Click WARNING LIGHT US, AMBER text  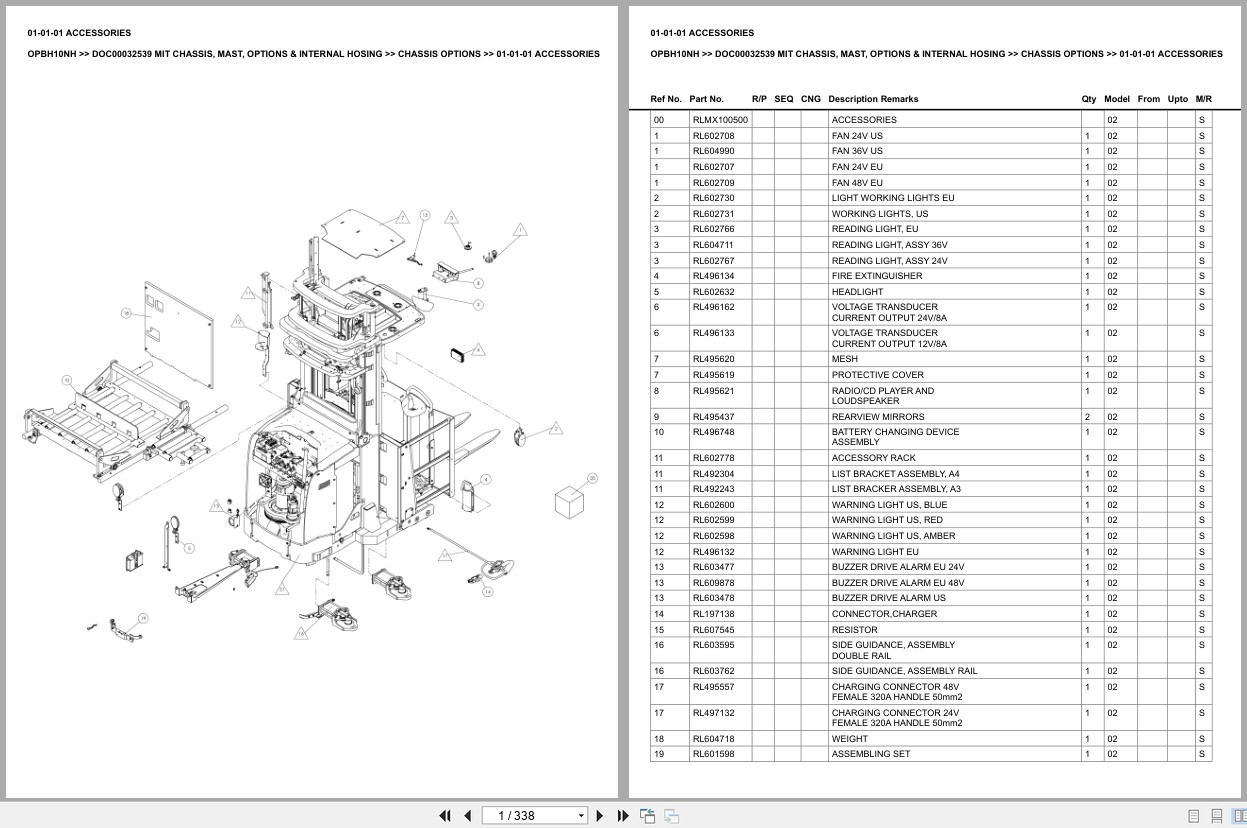(893, 536)
